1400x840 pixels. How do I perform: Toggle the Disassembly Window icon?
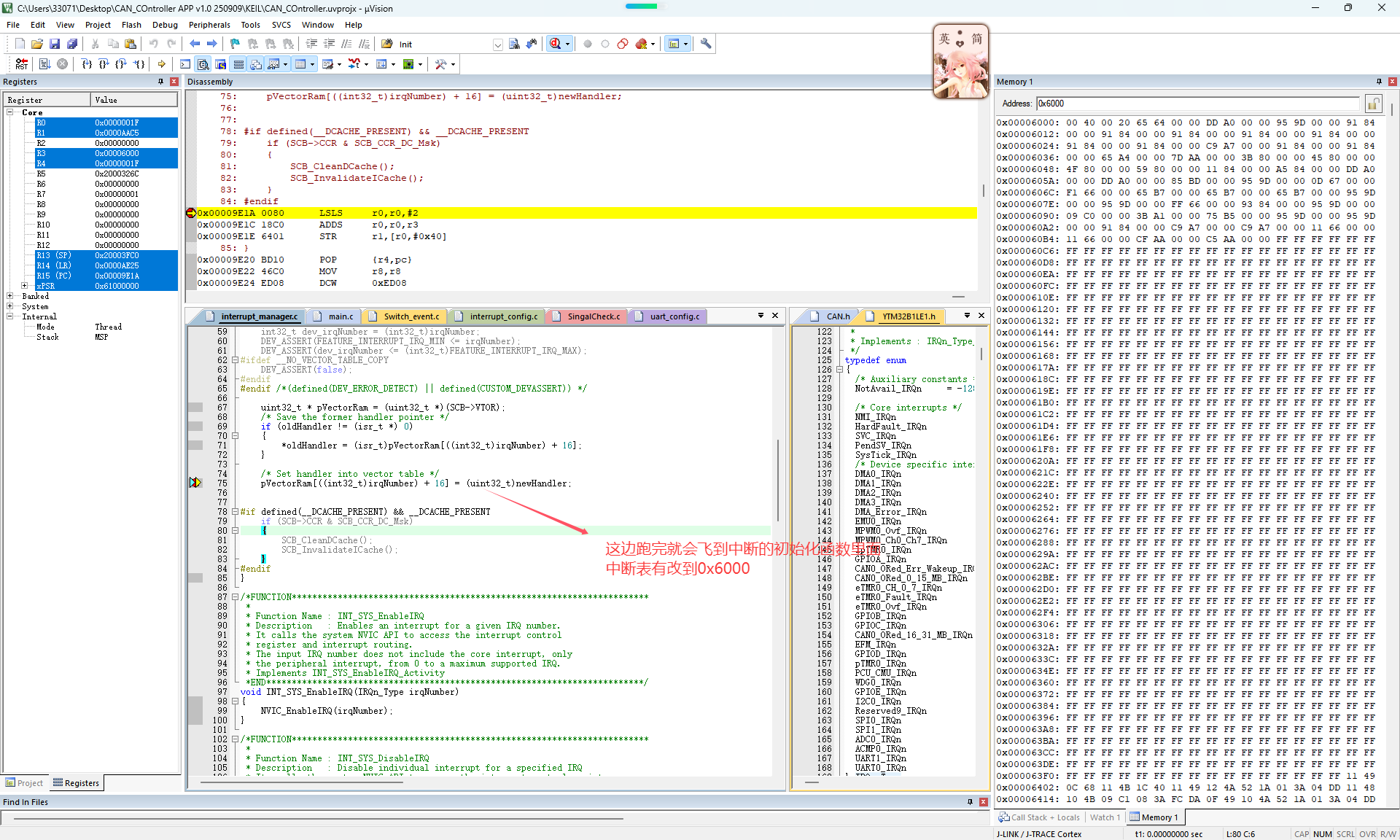(203, 64)
